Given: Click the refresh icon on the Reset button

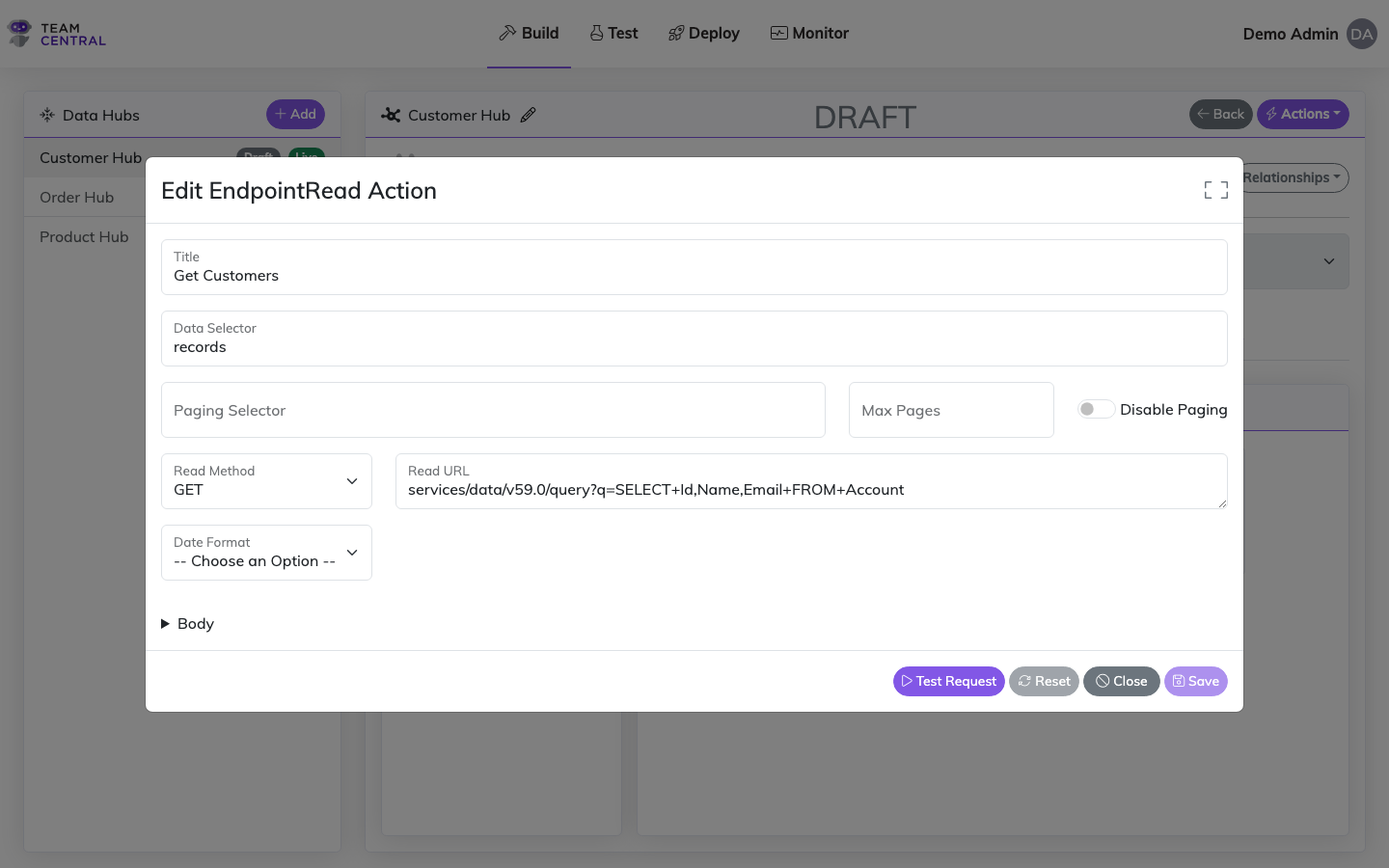Looking at the screenshot, I should point(1022,681).
